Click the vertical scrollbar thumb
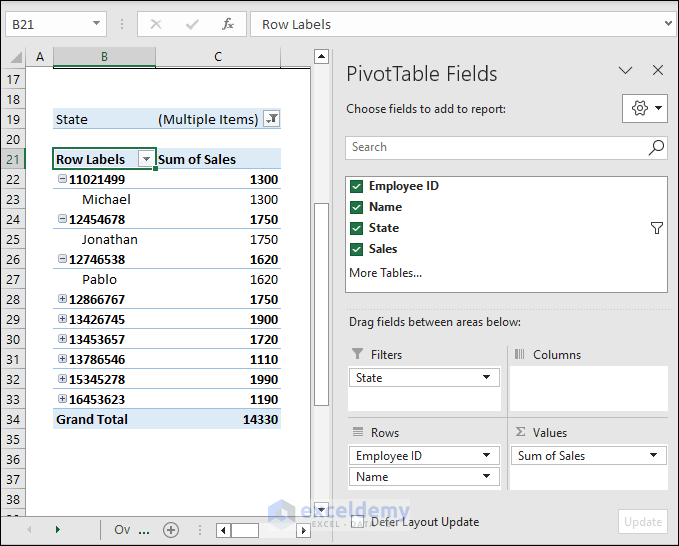 pos(321,304)
